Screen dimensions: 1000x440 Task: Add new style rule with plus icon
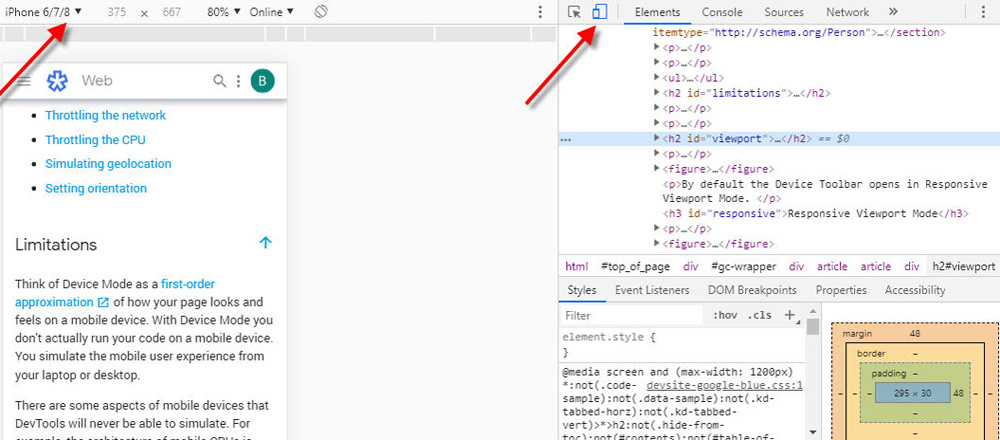(790, 315)
